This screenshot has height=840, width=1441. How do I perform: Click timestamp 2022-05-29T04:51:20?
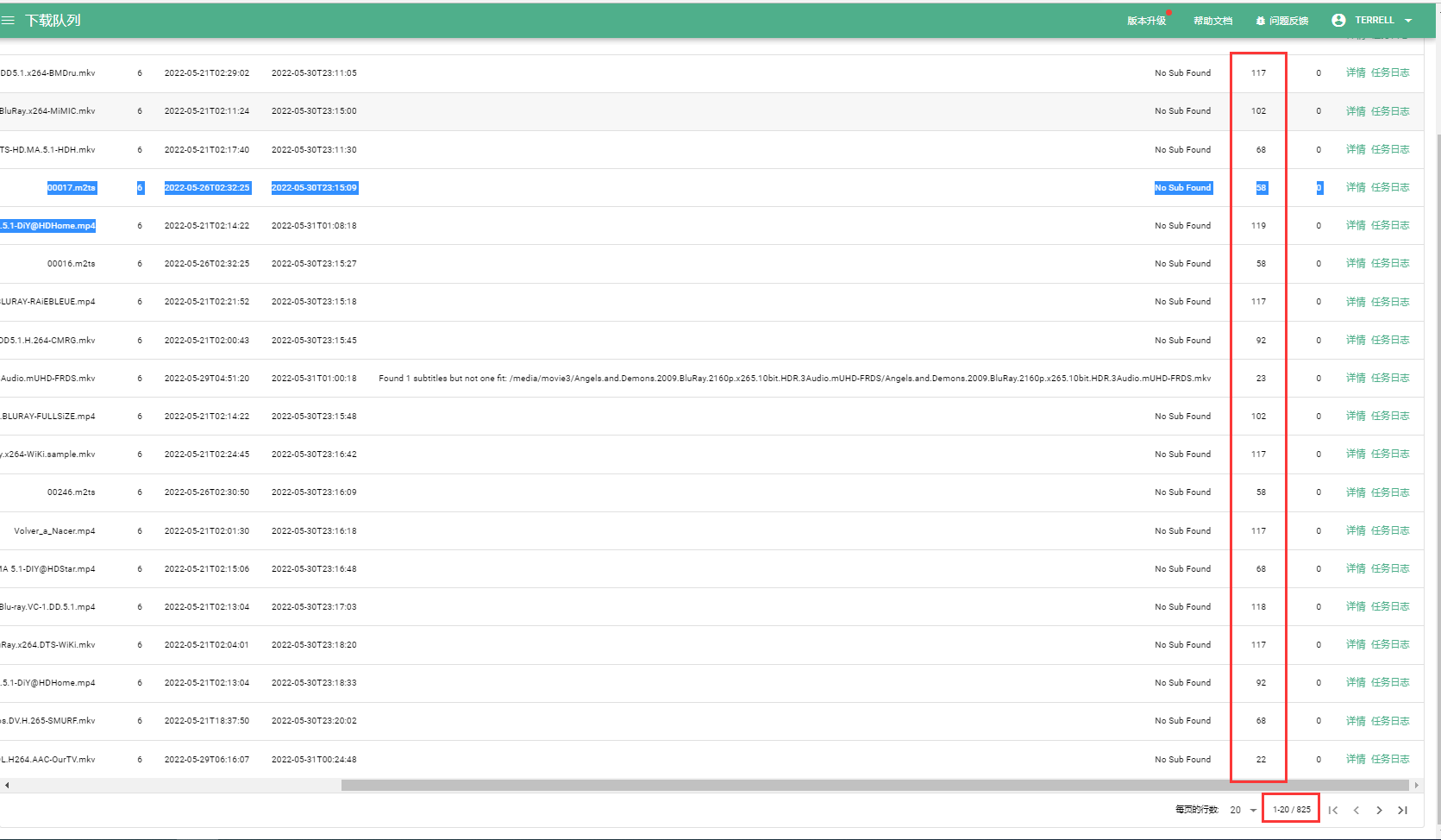[207, 378]
